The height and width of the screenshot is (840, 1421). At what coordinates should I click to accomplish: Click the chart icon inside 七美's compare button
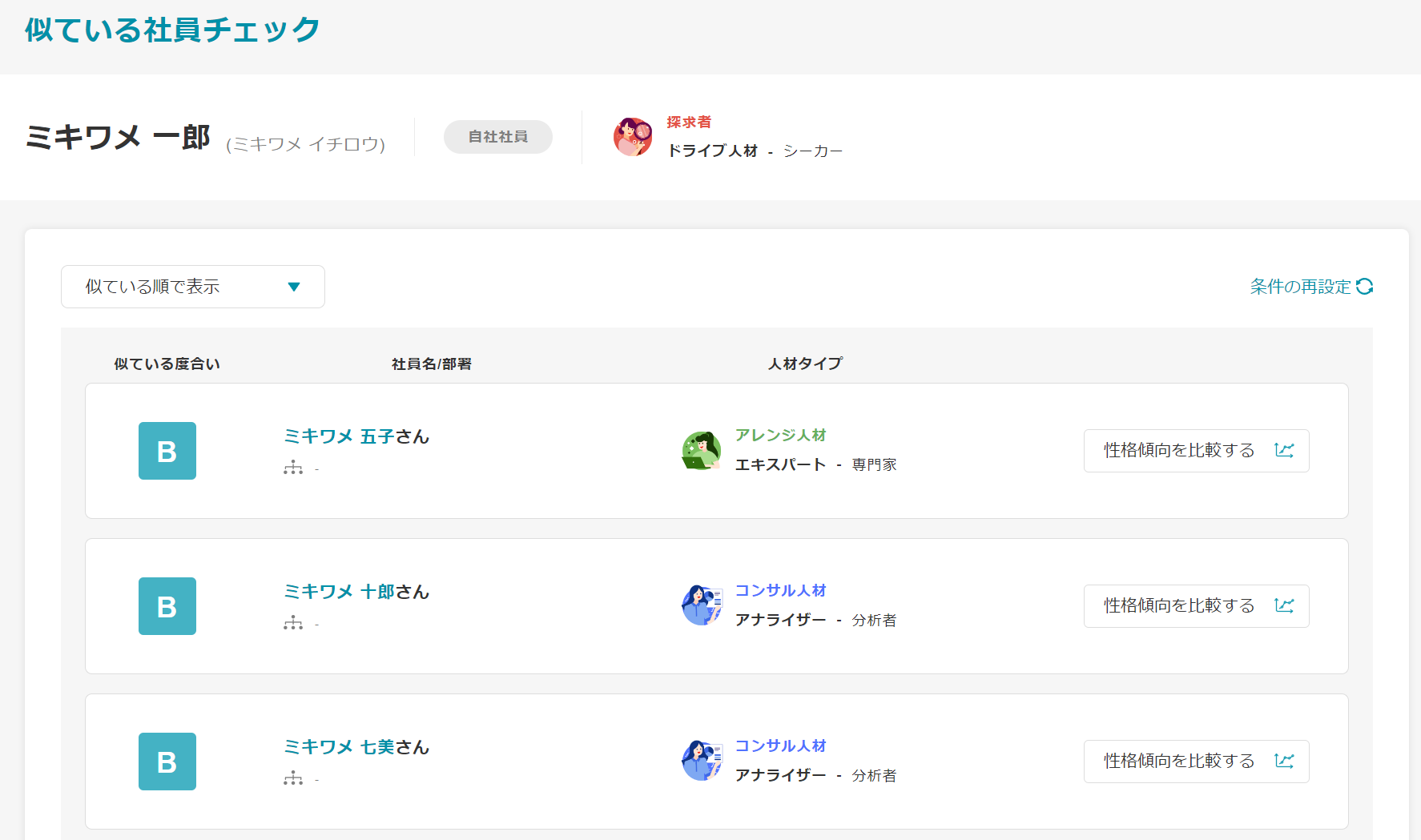click(1285, 761)
